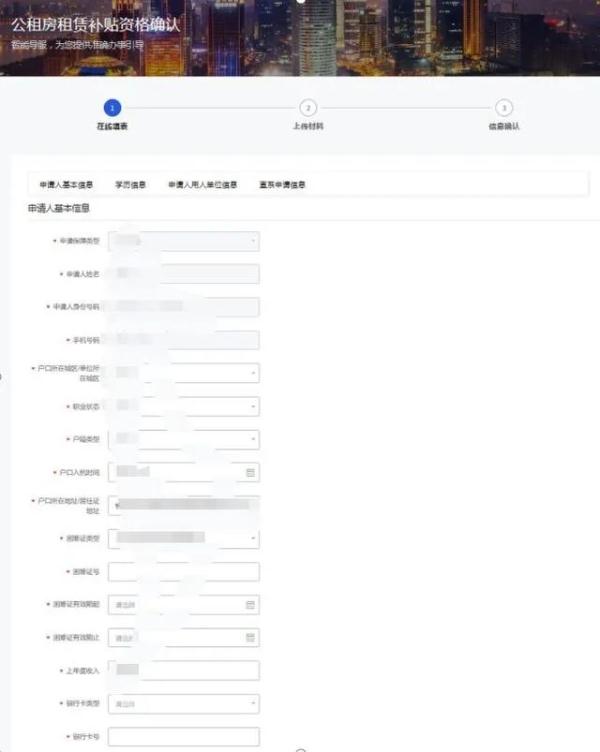Open calendar icon for 居住证有效期止 field
Viewport: 600px width, 752px height.
tap(251, 638)
